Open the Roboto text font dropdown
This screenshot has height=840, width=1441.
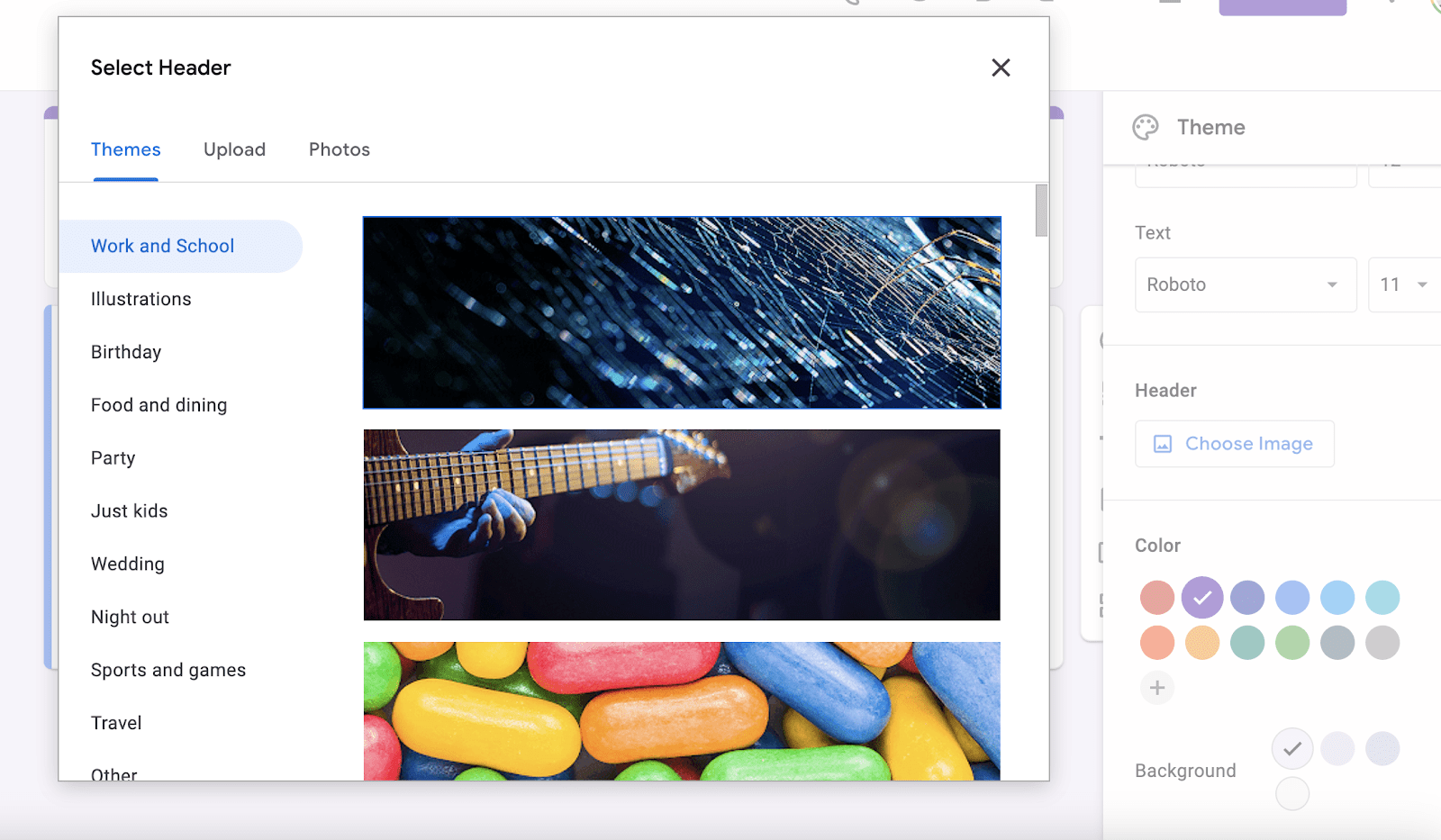(x=1245, y=285)
